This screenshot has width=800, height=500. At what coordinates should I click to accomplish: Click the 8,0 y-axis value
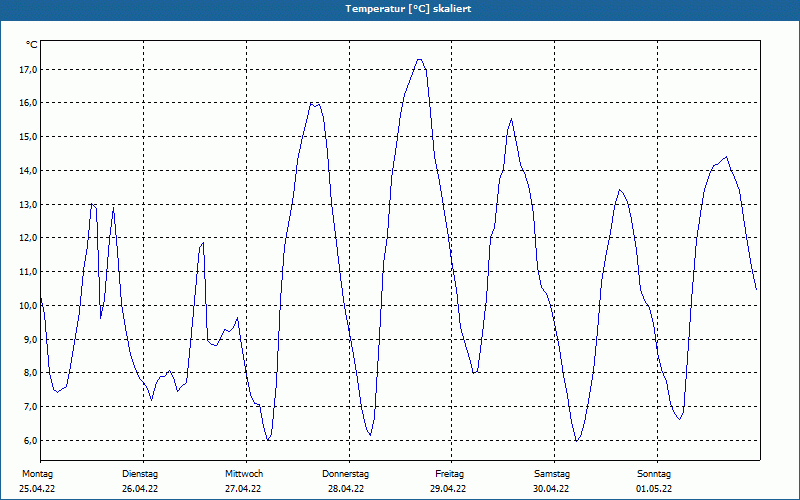click(30, 372)
